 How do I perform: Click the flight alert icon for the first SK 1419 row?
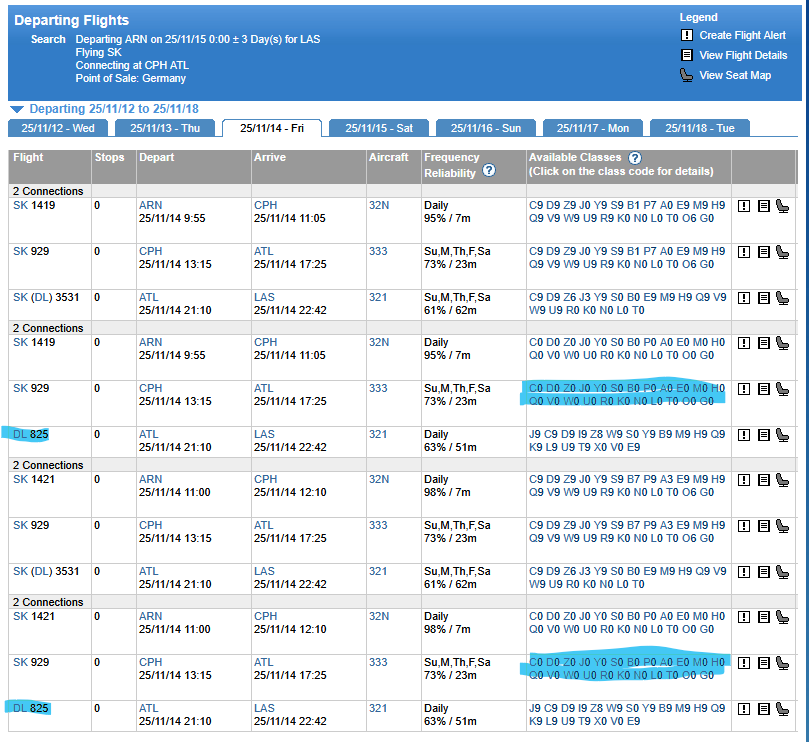point(744,206)
